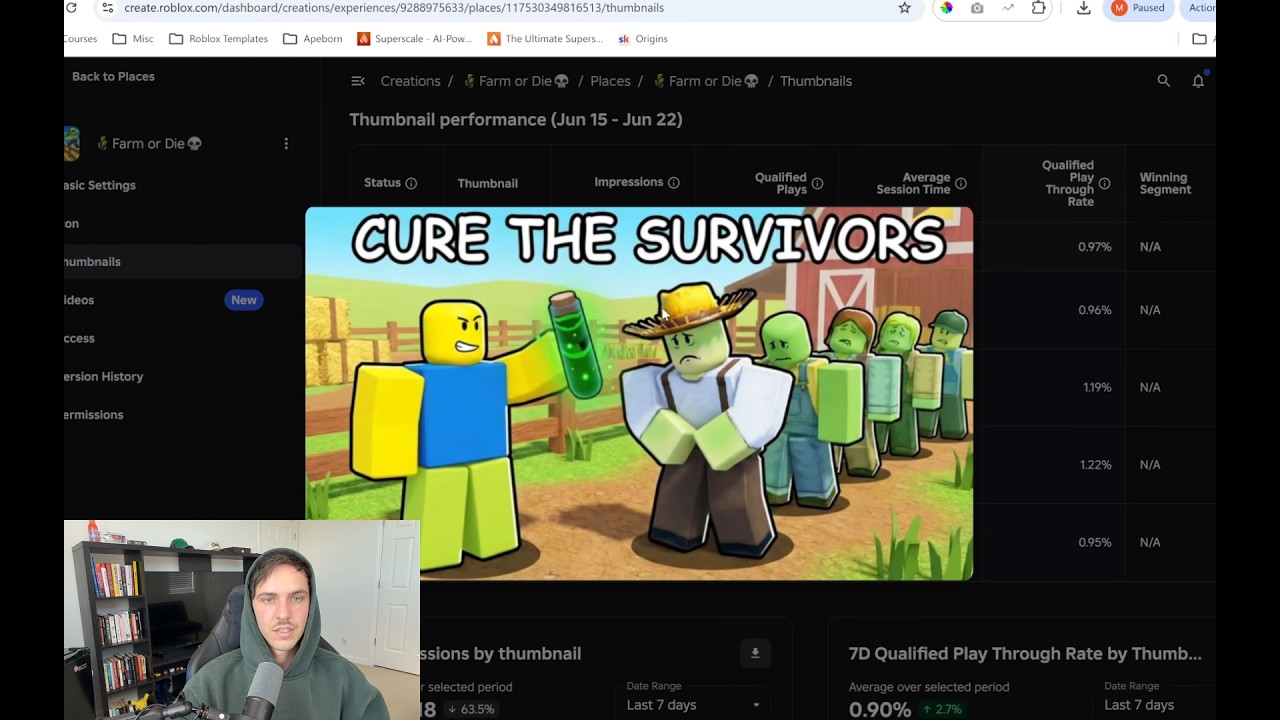Click the Qualified Play Through Rate info icon

tap(1105, 183)
